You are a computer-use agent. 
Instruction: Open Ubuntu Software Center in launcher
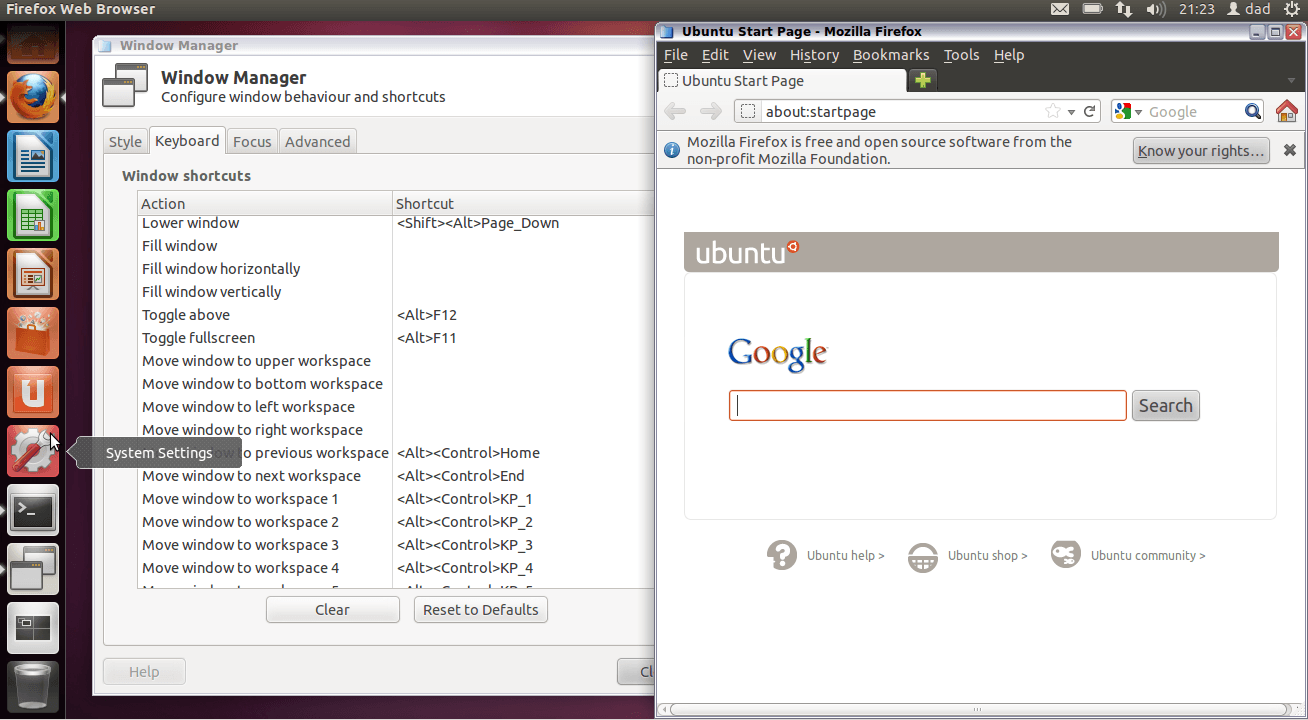(x=34, y=333)
